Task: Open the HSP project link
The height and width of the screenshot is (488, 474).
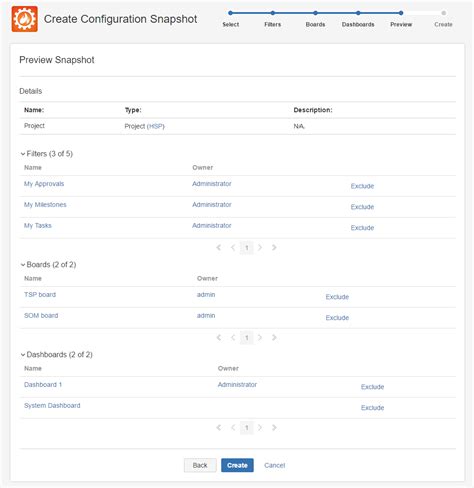Action: pyautogui.click(x=156, y=126)
